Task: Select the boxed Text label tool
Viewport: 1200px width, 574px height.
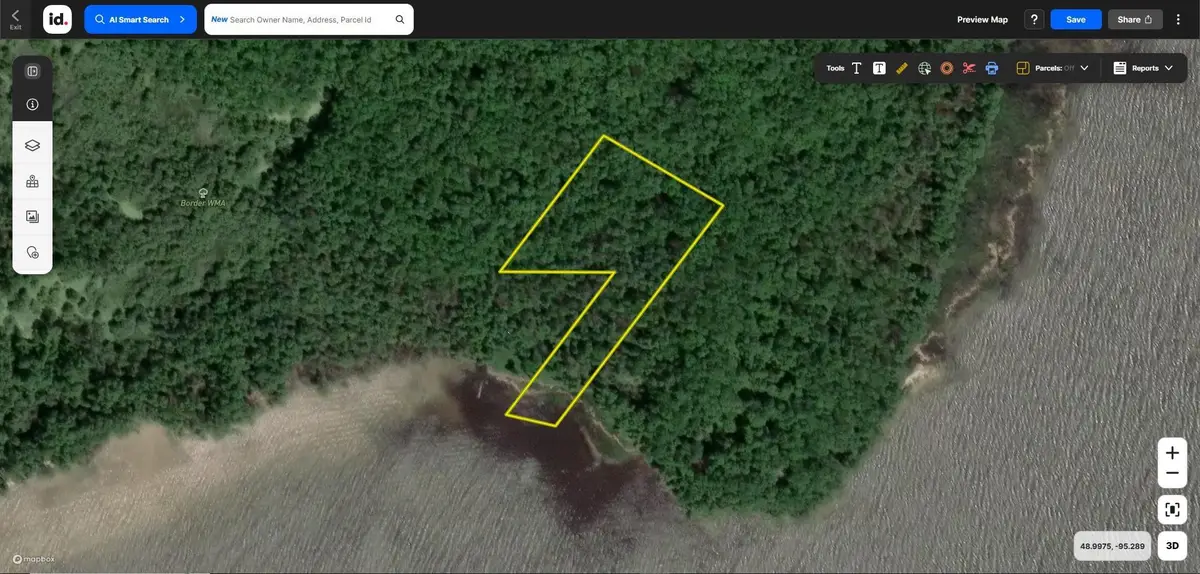Action: 879,68
